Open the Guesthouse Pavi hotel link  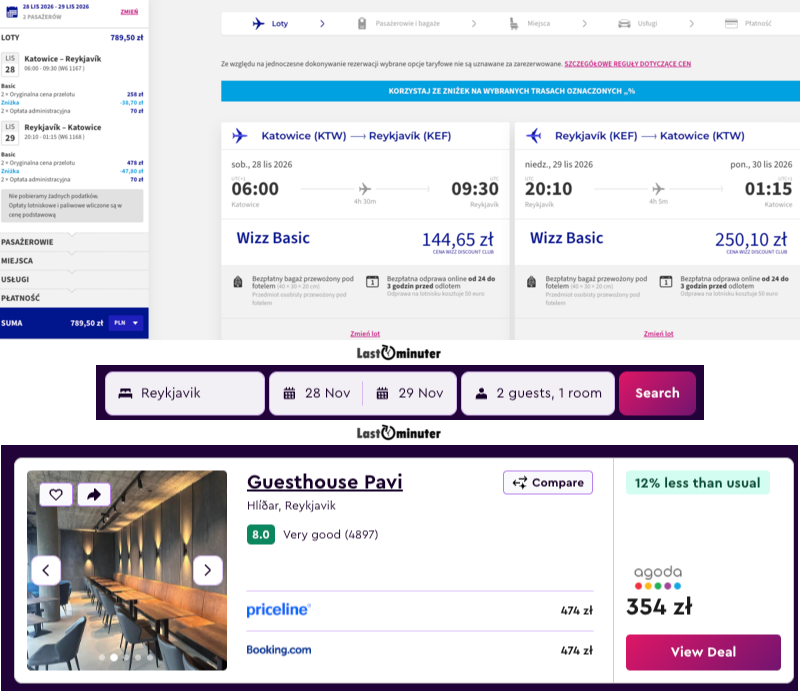(324, 482)
